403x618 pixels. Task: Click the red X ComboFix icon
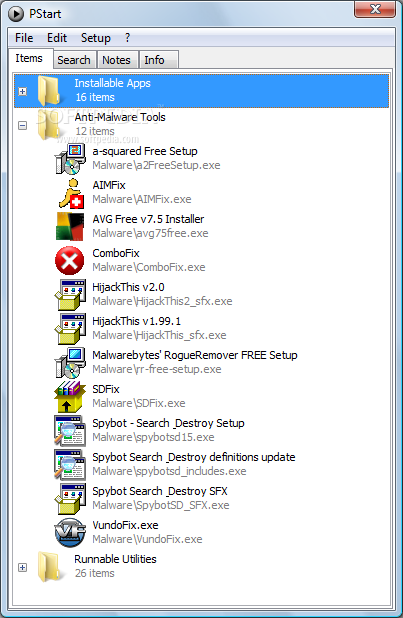(70, 261)
